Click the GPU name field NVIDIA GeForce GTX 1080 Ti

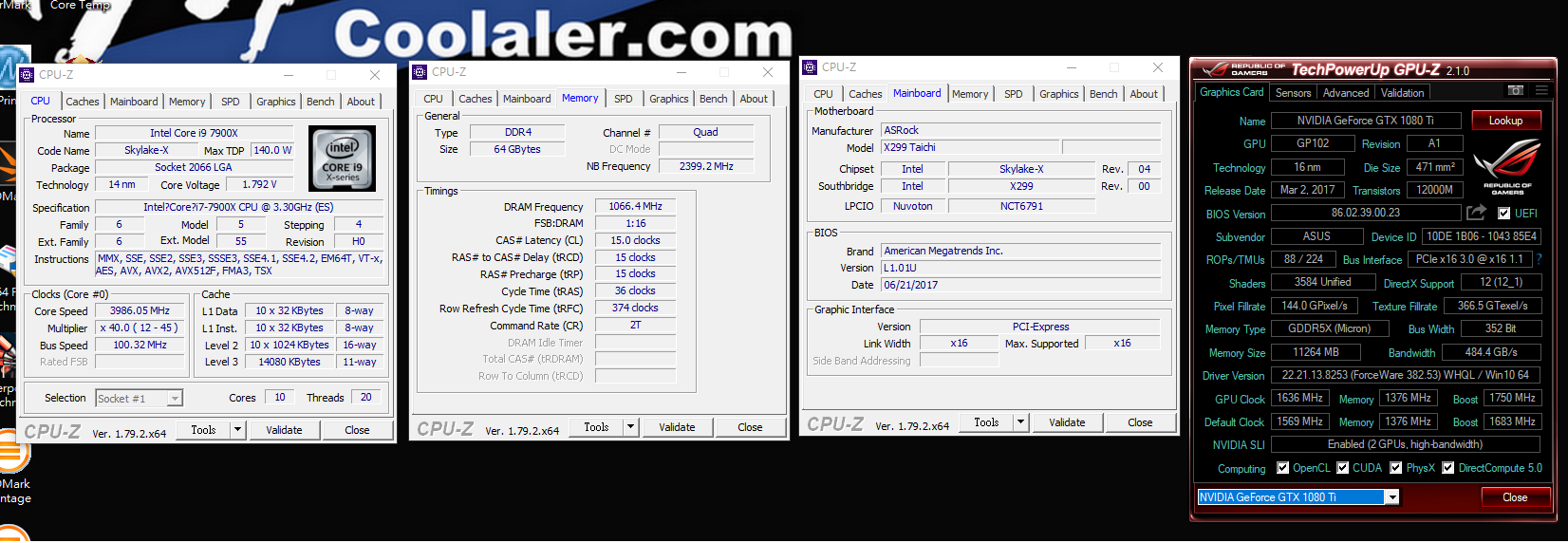(1365, 121)
